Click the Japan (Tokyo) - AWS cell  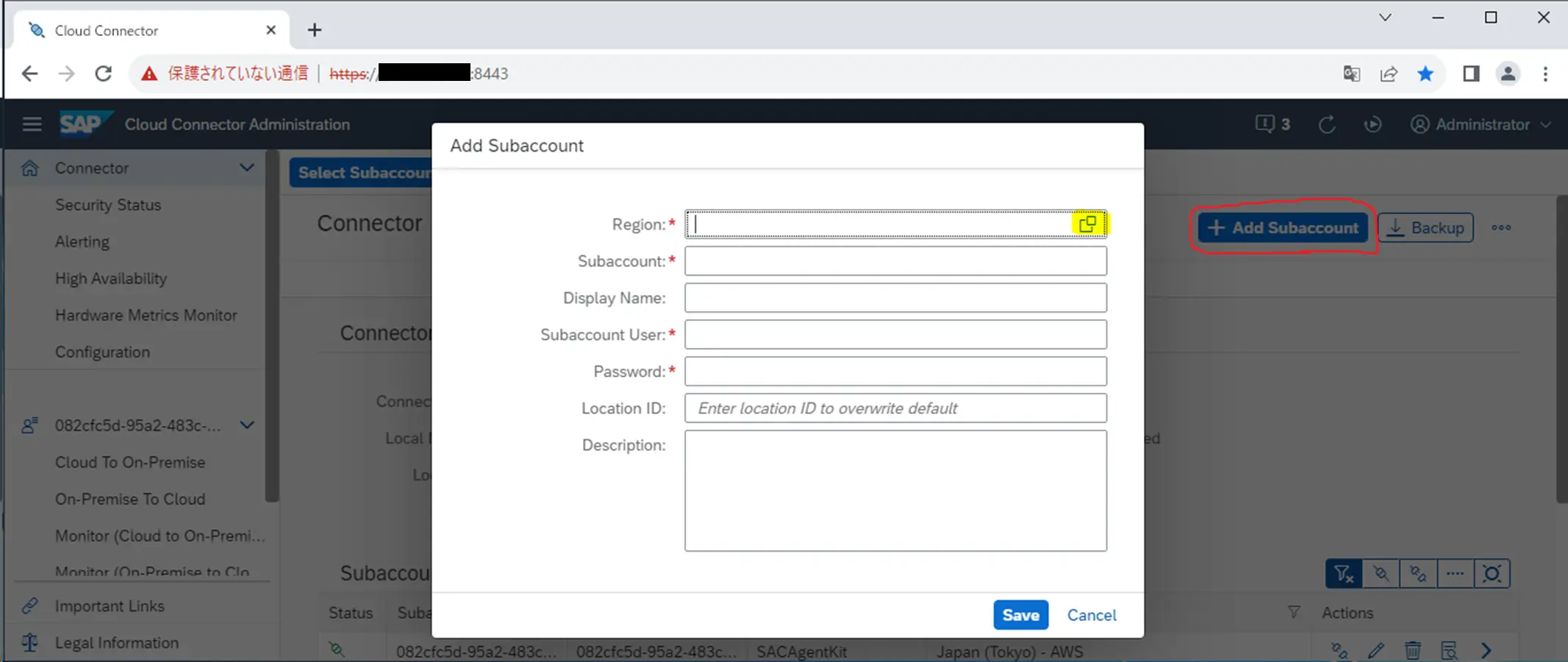coord(1010,652)
